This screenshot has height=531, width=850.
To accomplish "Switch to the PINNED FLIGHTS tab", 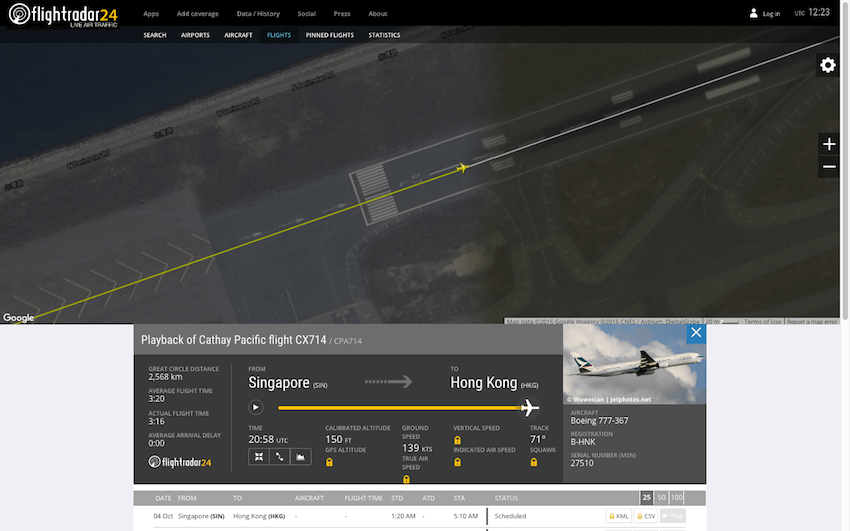I will pos(330,35).
